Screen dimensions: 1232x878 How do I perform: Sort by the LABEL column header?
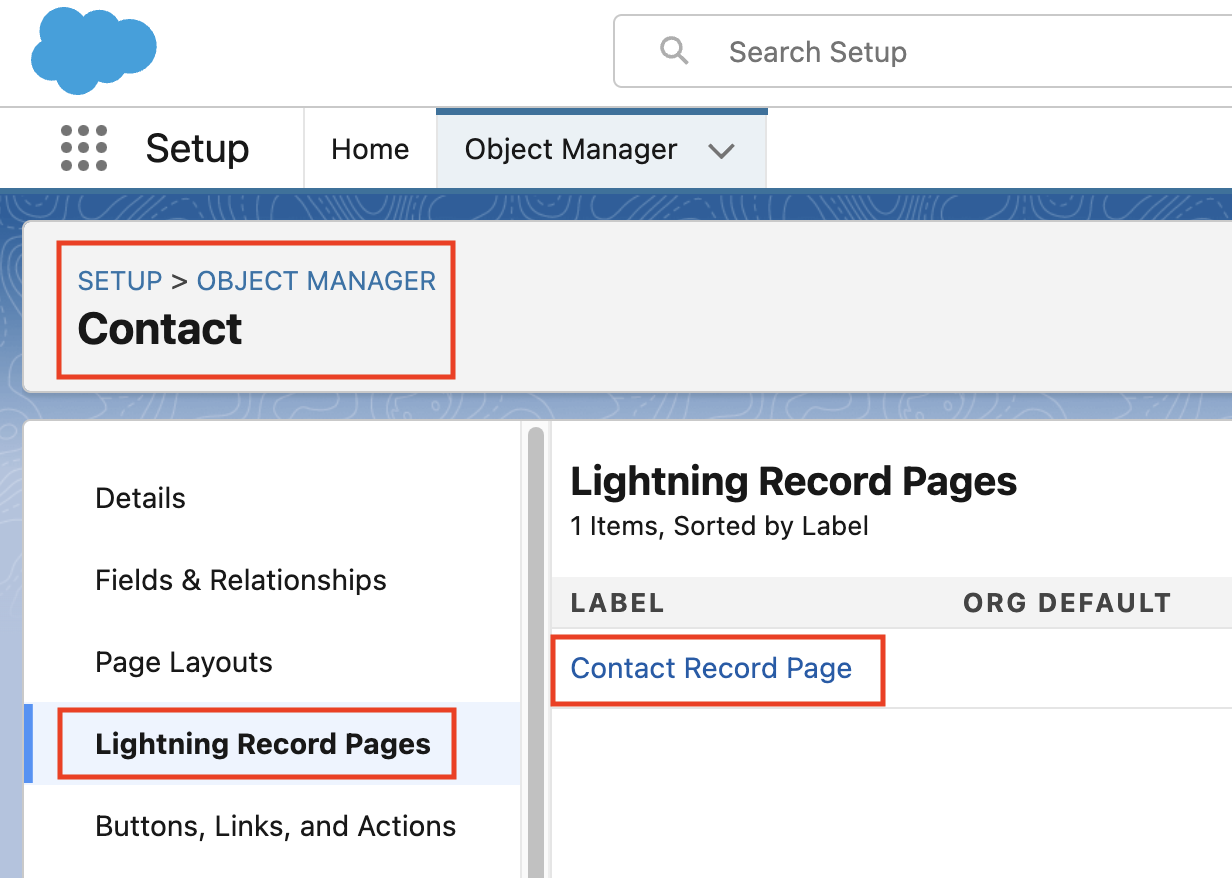617,603
